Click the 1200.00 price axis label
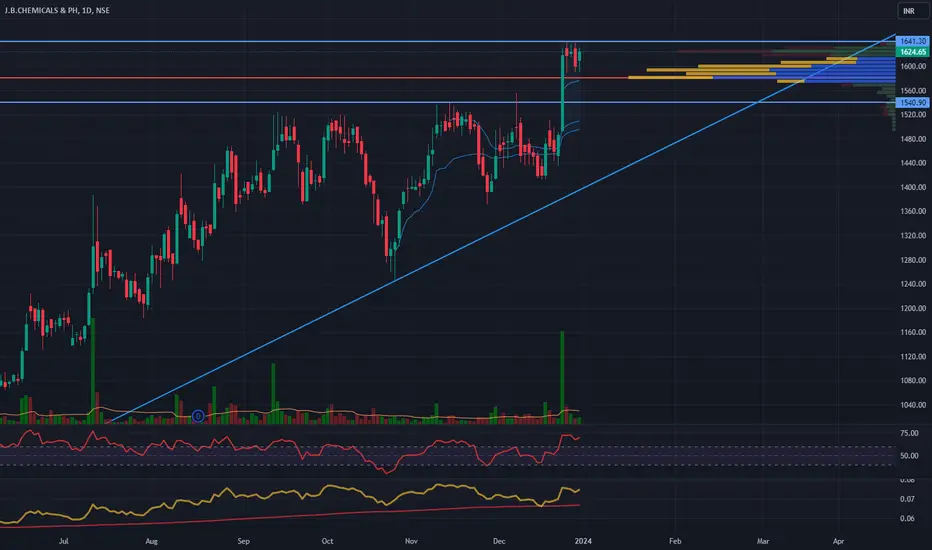 [x=913, y=308]
